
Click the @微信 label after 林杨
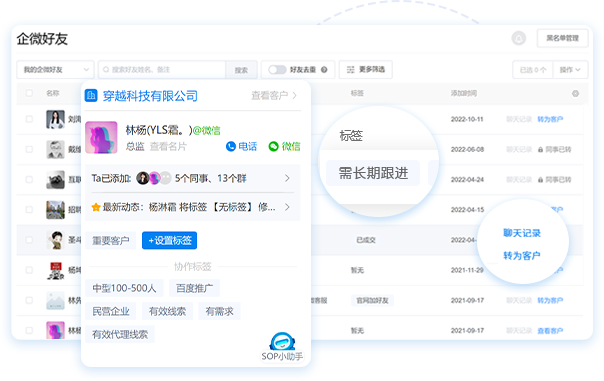click(206, 131)
